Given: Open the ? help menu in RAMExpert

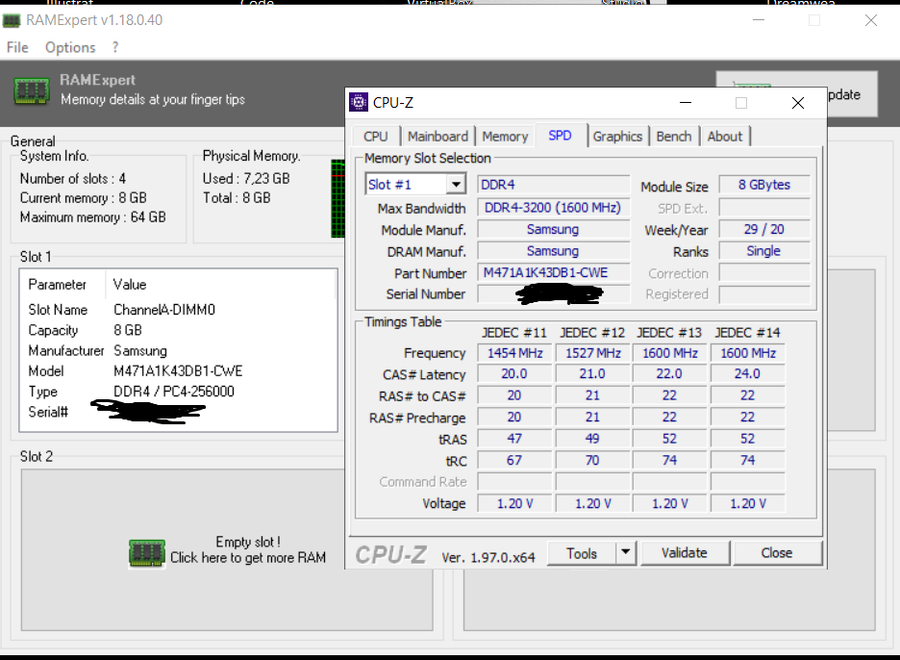Looking at the screenshot, I should click(x=115, y=48).
